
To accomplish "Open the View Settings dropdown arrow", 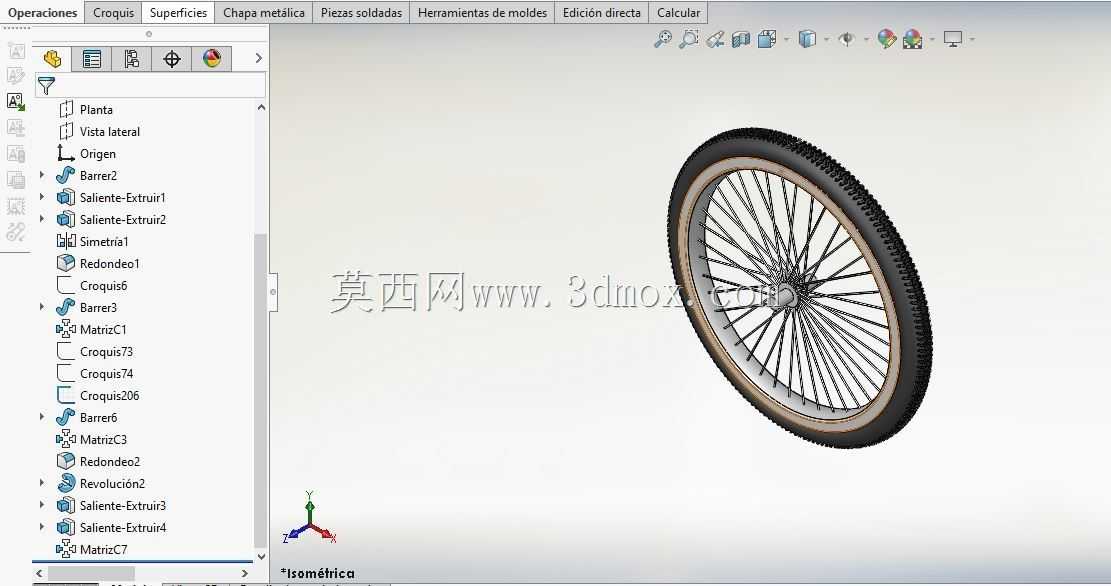I will 972,39.
